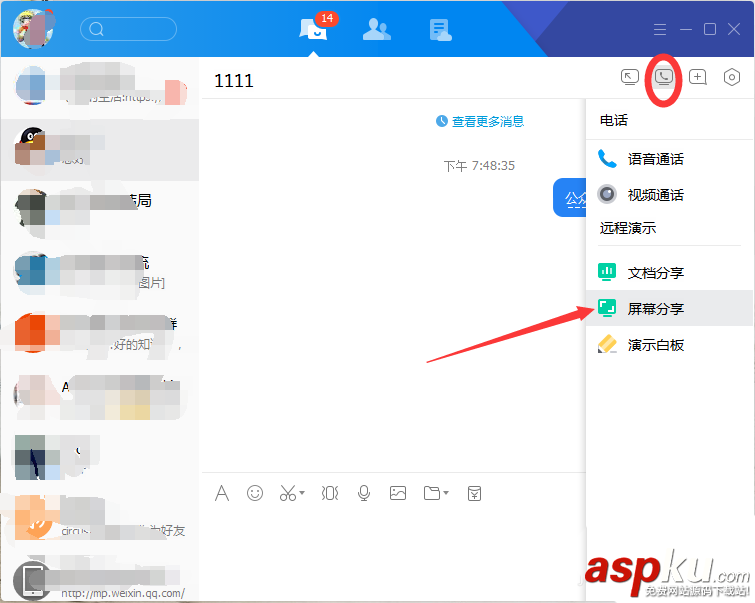Viewport: 755px width, 603px height.
Task: Switch to the contacts tab
Action: point(377,29)
